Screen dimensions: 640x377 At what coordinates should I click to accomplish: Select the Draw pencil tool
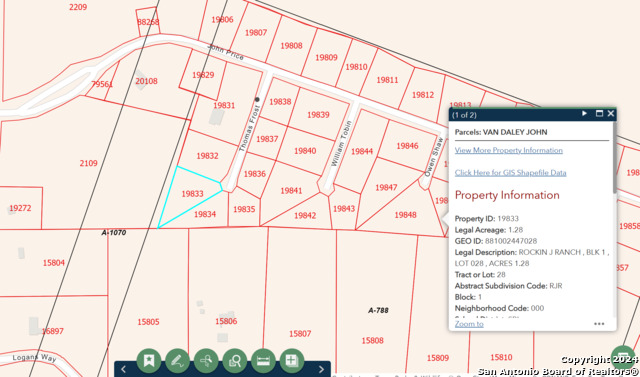coord(177,361)
